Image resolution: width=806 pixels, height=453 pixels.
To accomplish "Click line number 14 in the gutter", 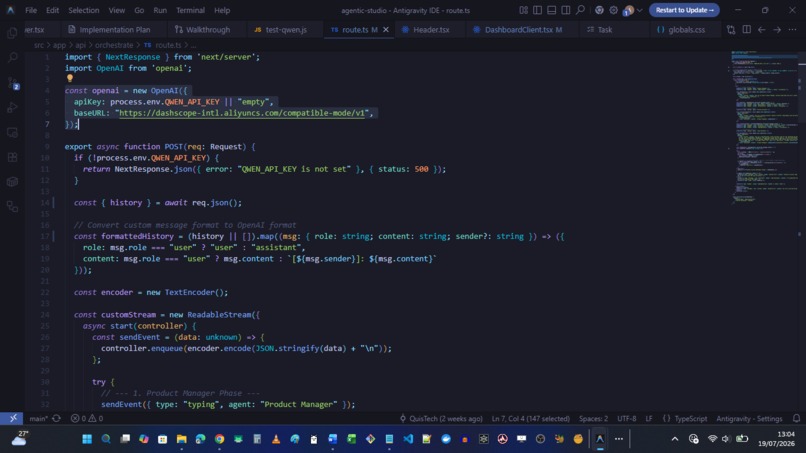I will tap(45, 203).
